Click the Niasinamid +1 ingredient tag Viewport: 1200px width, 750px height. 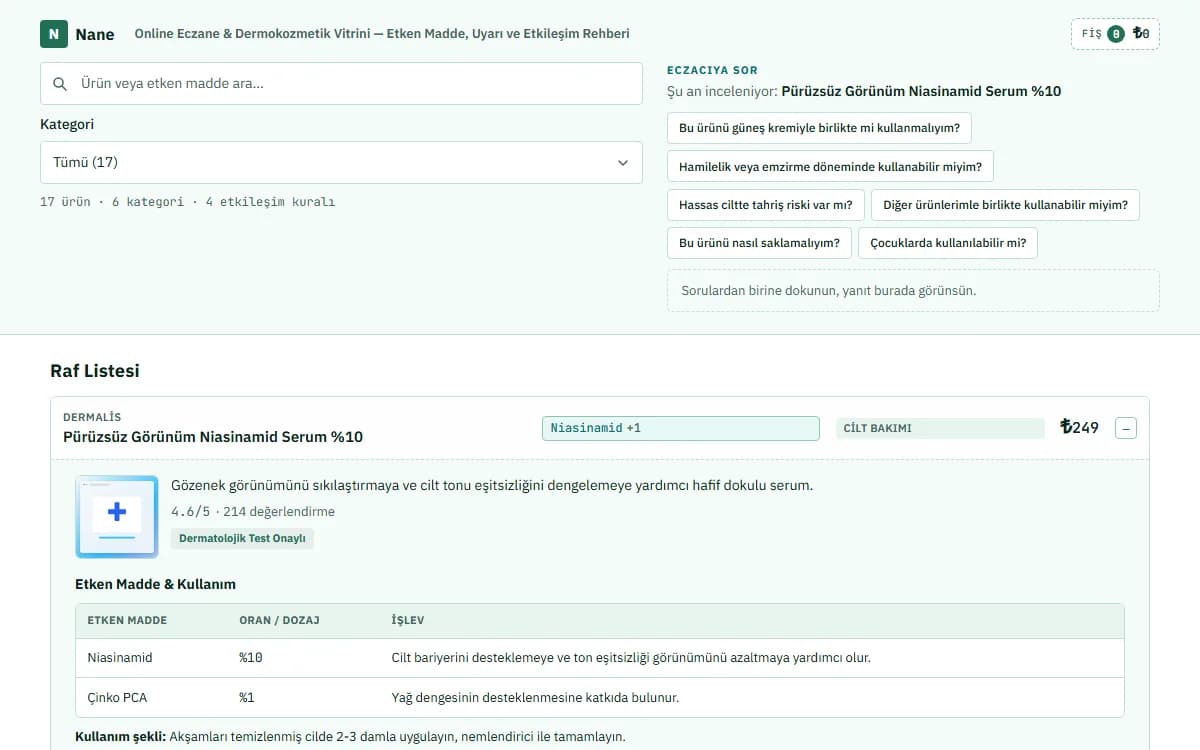coord(681,428)
